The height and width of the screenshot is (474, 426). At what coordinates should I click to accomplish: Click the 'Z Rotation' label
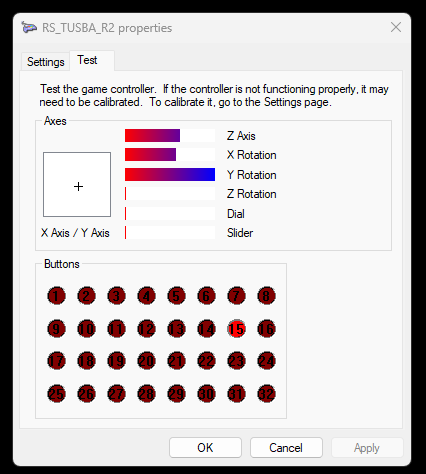[252, 194]
